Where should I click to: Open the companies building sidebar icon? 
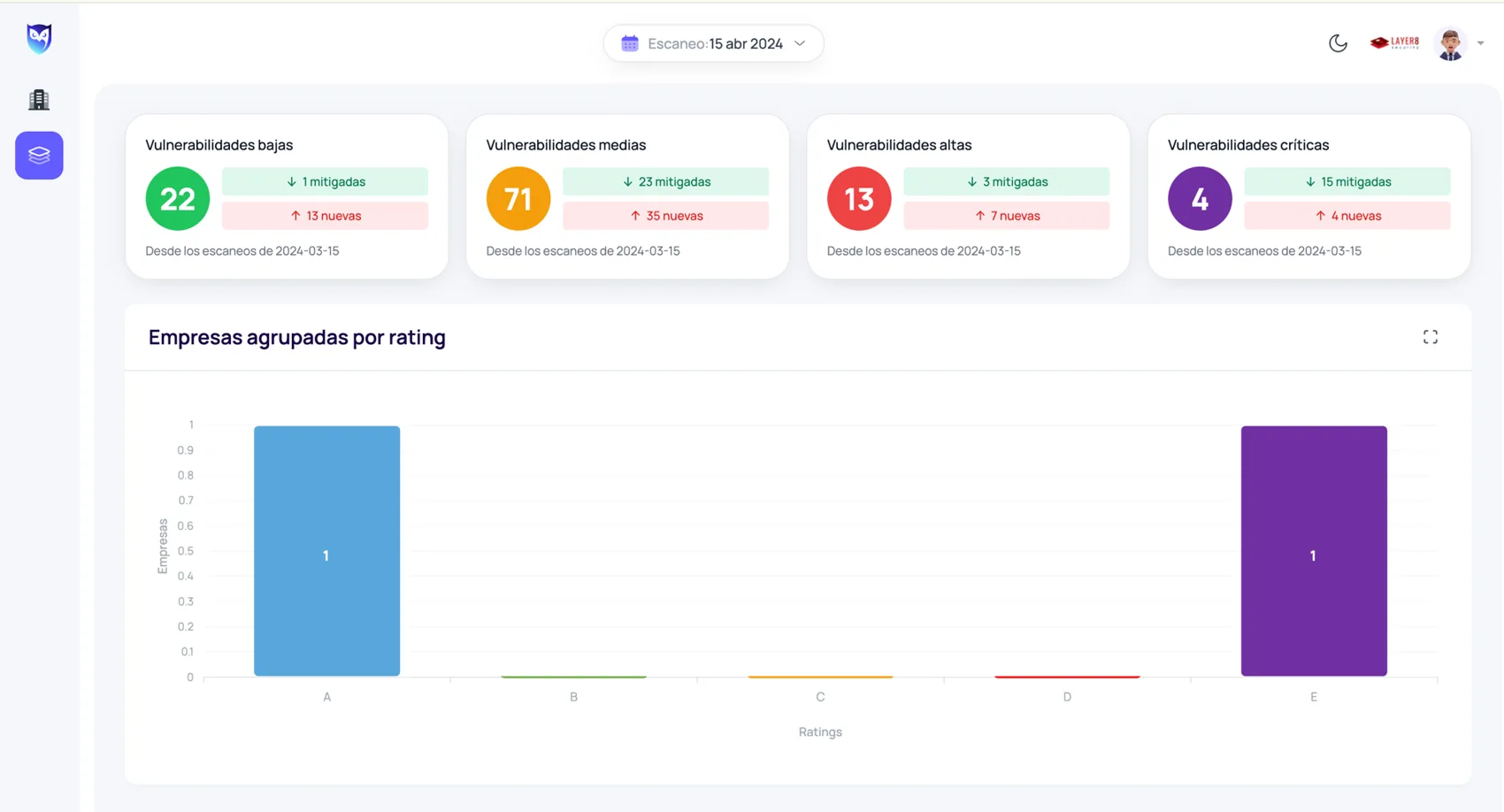(39, 100)
